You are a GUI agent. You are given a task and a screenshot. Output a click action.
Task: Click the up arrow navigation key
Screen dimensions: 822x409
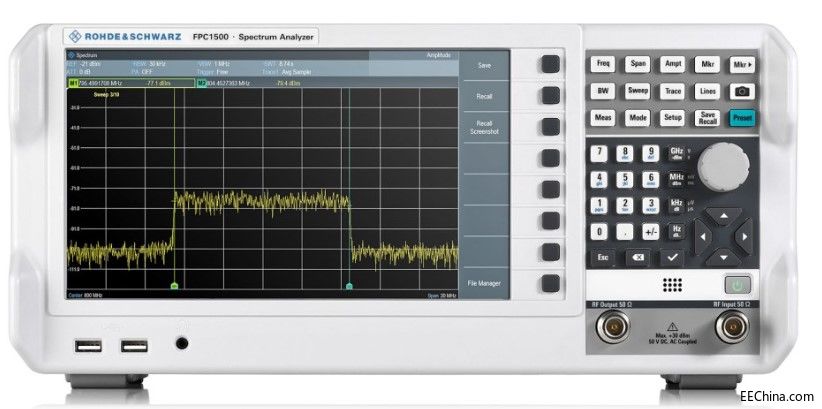723,216
